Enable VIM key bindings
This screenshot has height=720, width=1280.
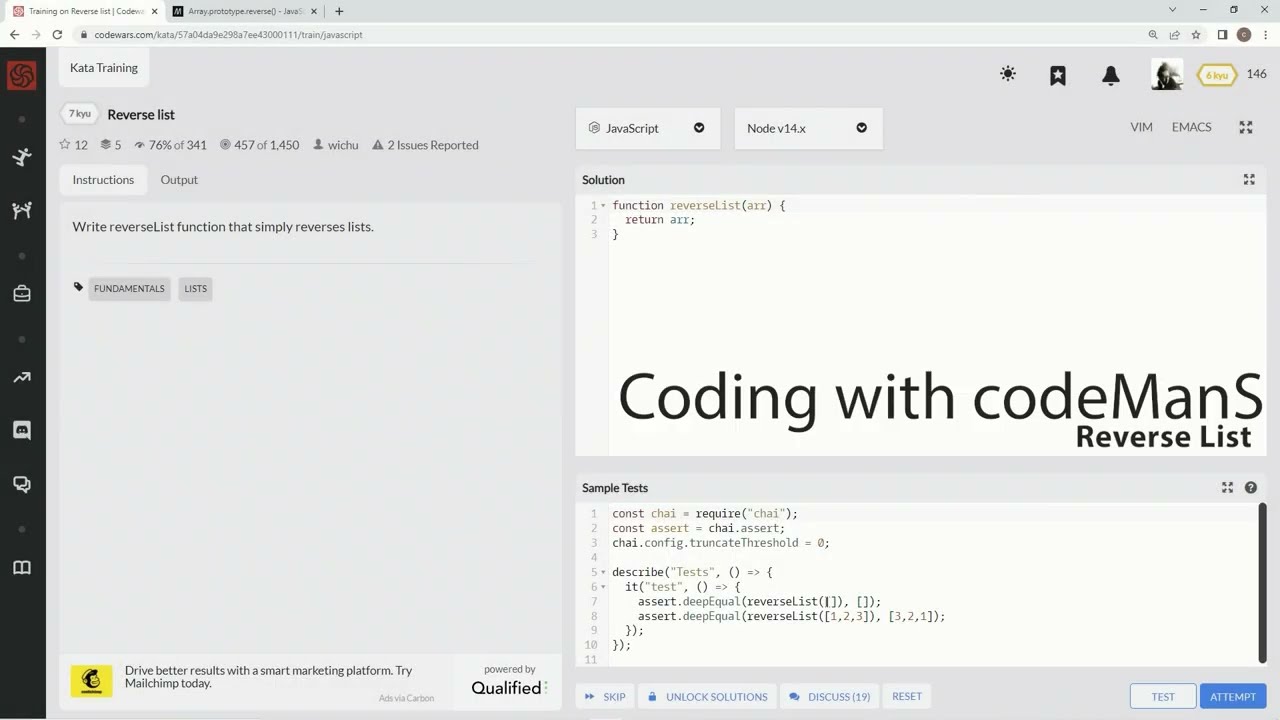point(1141,127)
